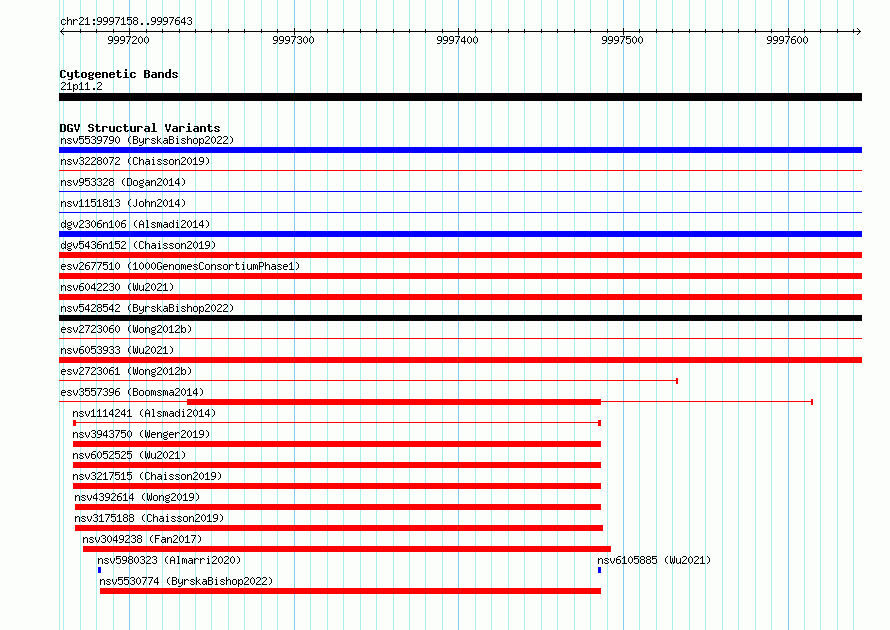Click the red bar under nsv3175188
This screenshot has width=890, height=630.
click(339, 528)
